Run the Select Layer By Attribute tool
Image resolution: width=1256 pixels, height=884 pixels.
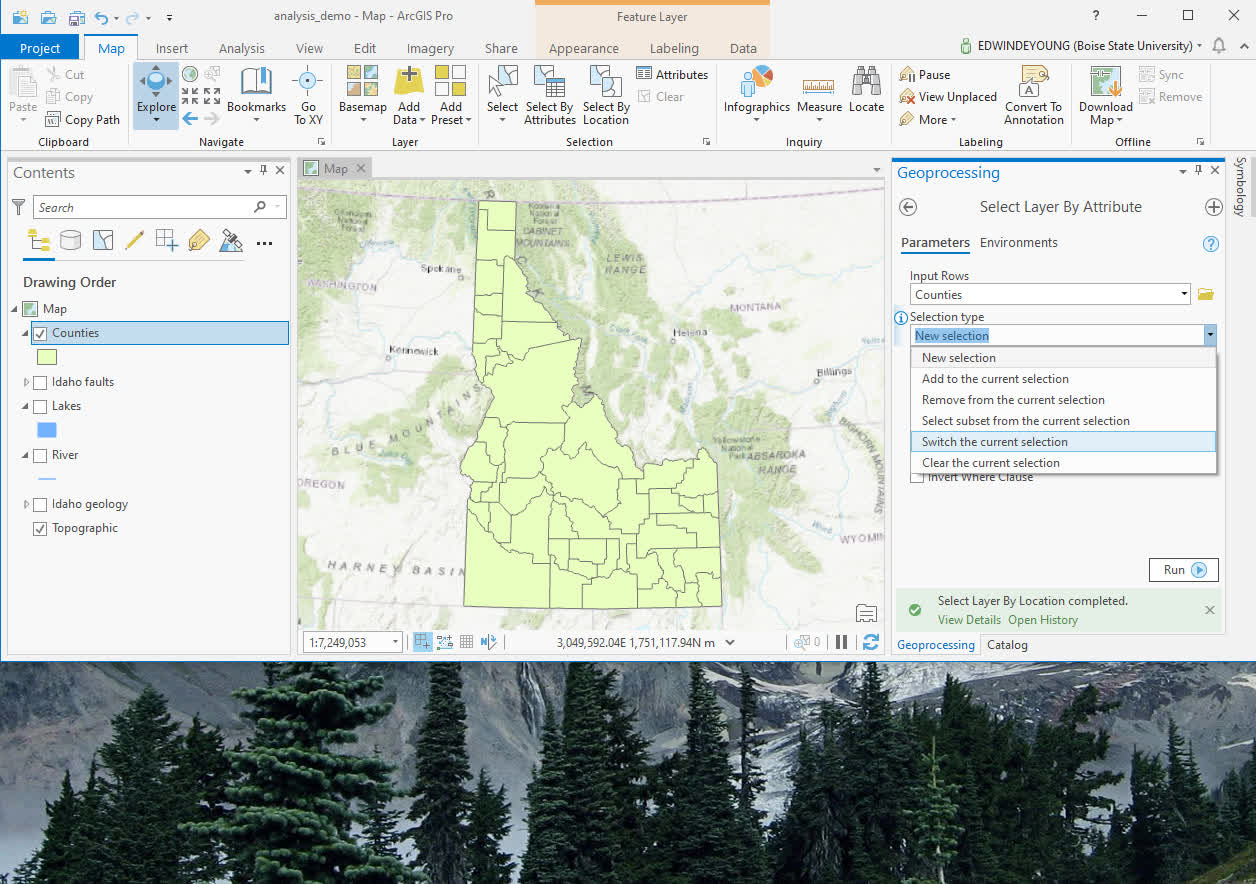click(1183, 569)
